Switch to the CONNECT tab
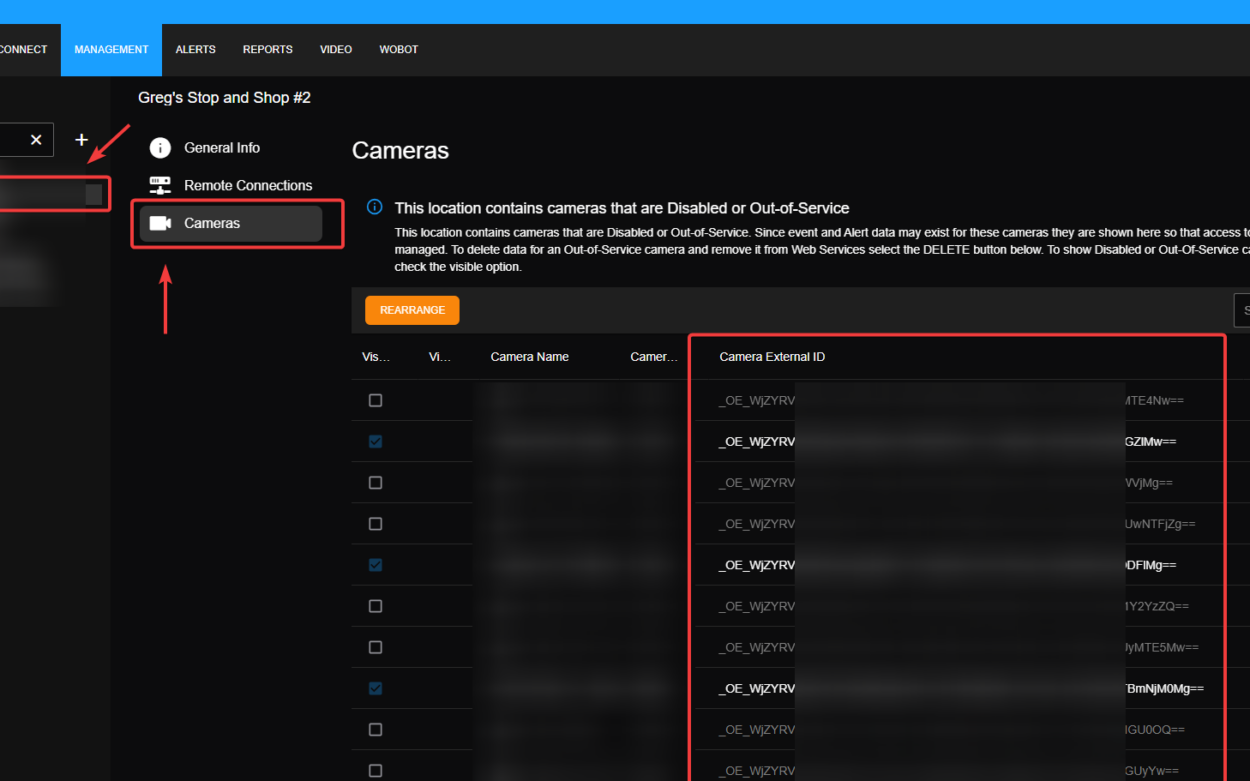This screenshot has height=781, width=1250. [x=24, y=49]
